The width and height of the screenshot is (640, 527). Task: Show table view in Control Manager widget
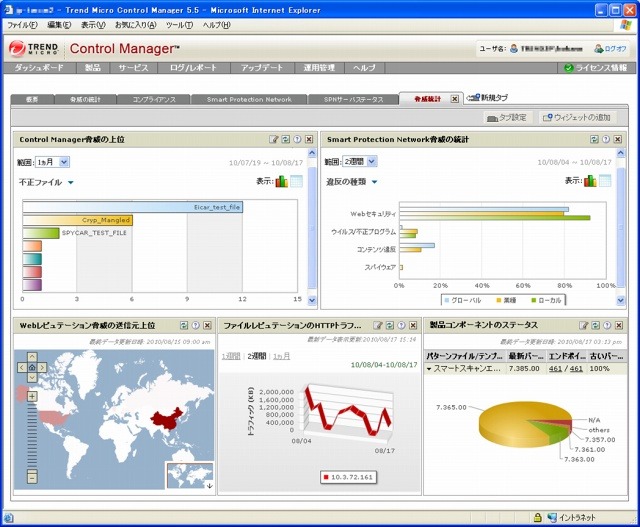(x=296, y=181)
